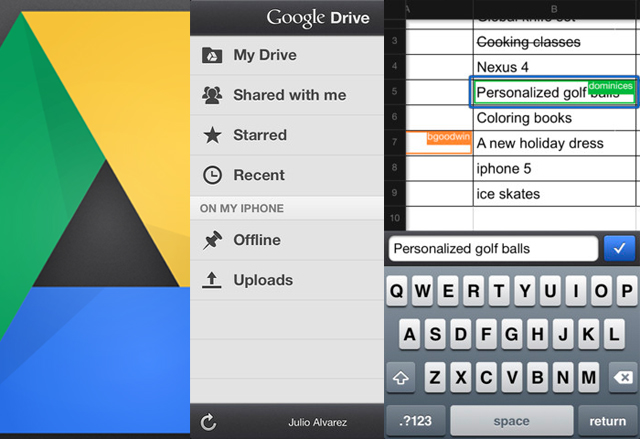Select the Coloring books cell

[x=554, y=118]
